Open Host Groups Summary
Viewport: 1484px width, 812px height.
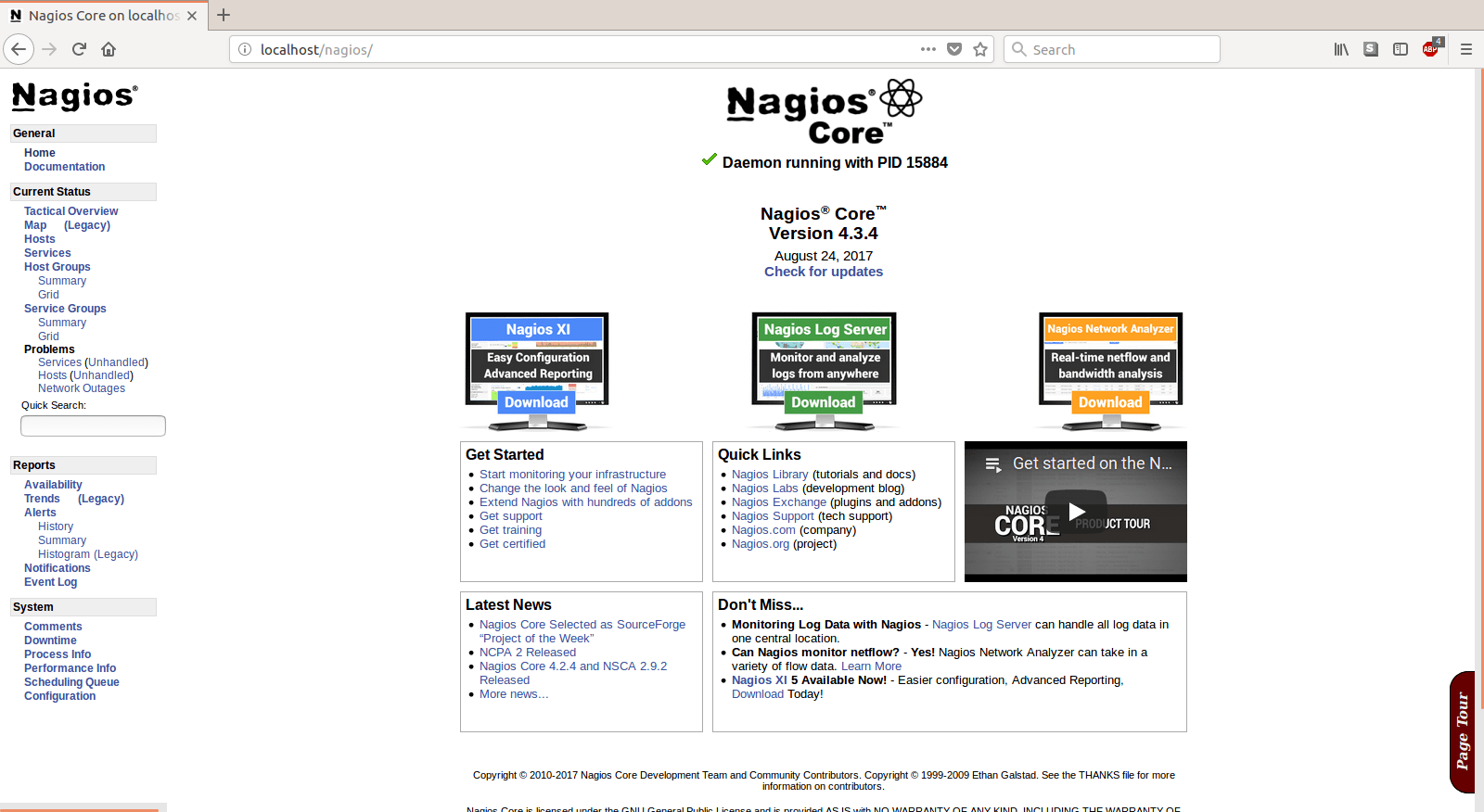click(62, 281)
